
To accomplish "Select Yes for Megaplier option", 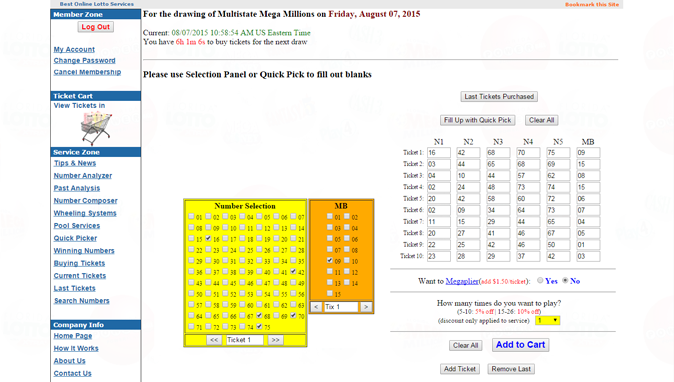I will [540, 280].
